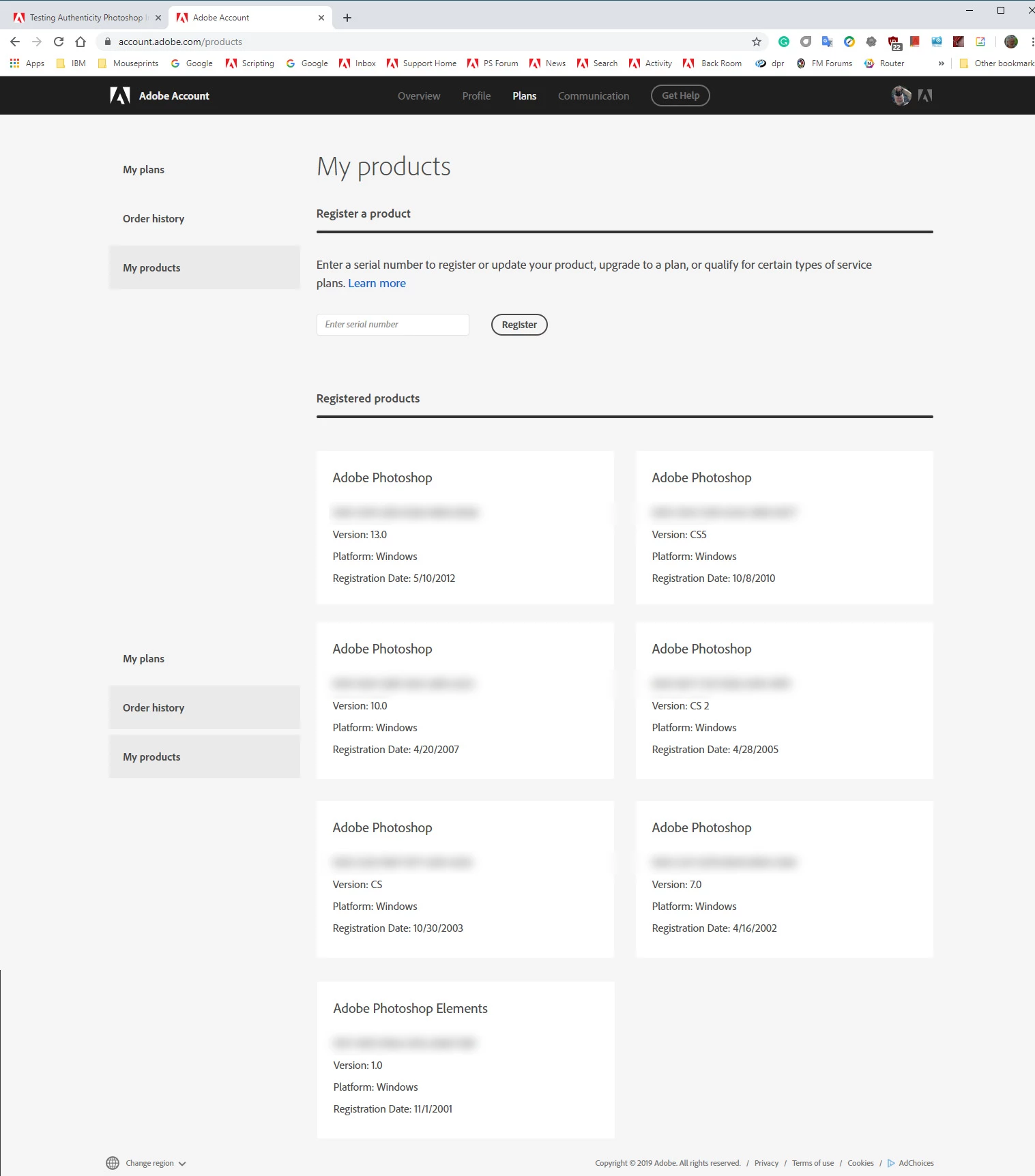The image size is (1035, 1176).
Task: Open the Plans navigation item
Action: (x=524, y=95)
